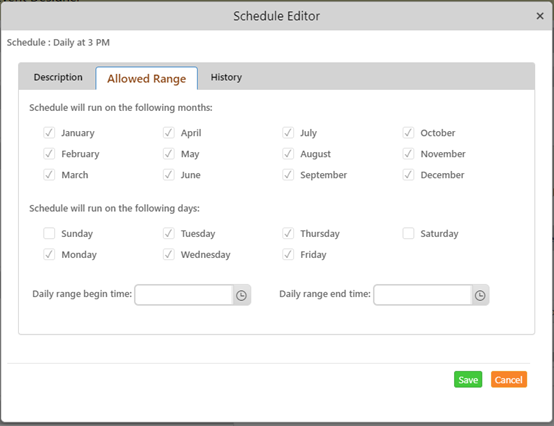Untick the December checkbox

click(x=408, y=175)
